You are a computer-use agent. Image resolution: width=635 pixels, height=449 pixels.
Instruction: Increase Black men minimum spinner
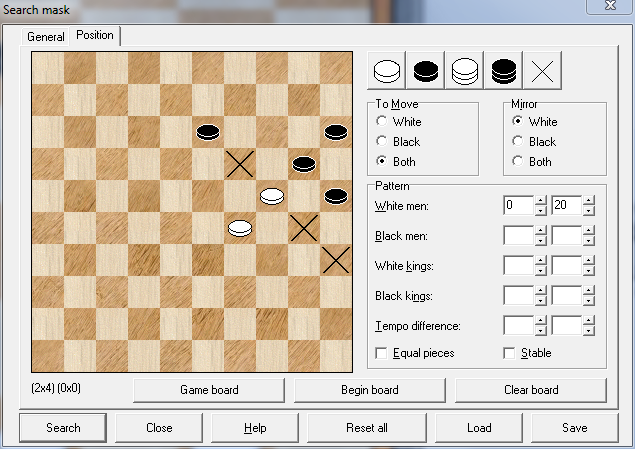click(x=540, y=230)
